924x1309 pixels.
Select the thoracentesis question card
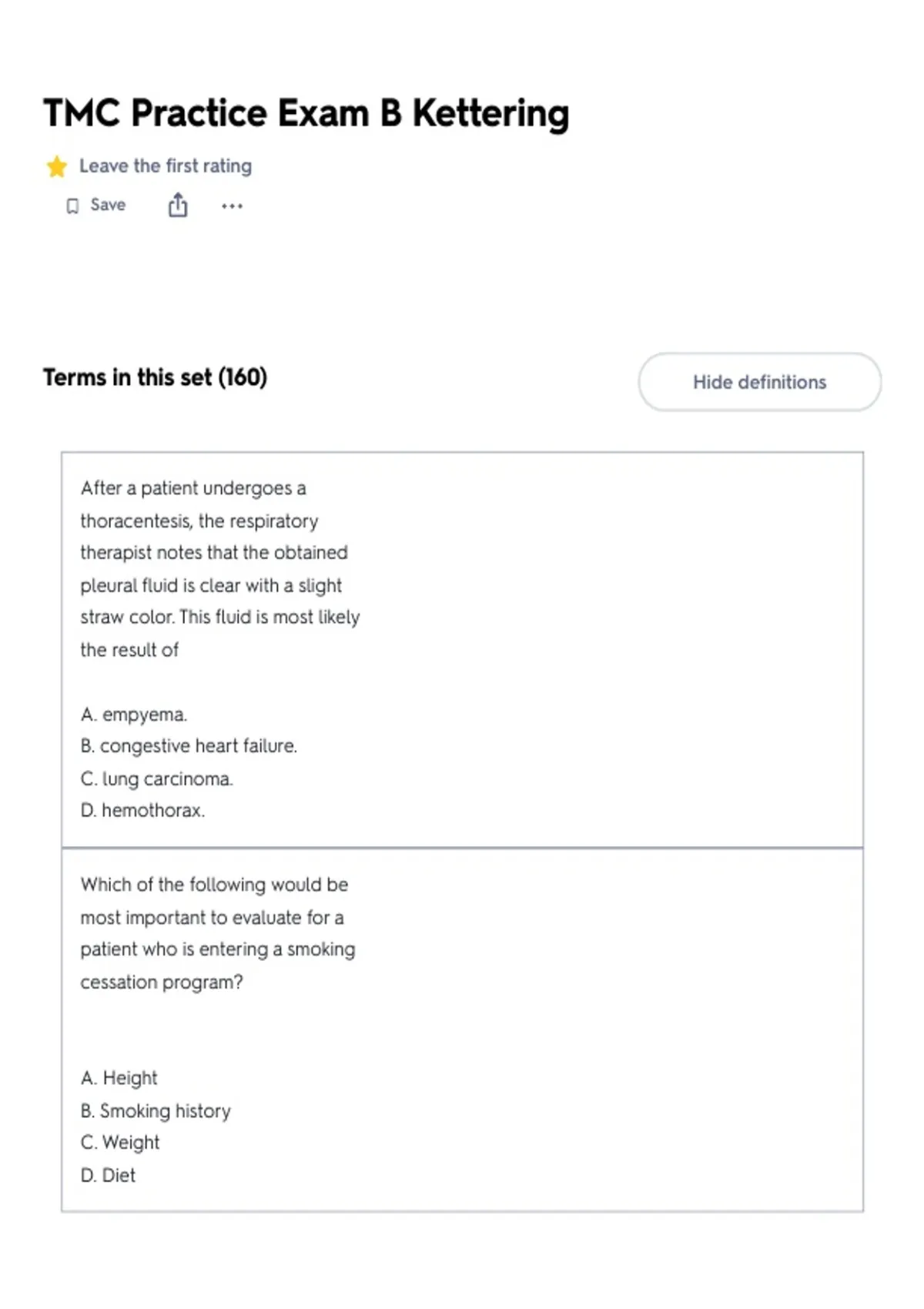462,650
